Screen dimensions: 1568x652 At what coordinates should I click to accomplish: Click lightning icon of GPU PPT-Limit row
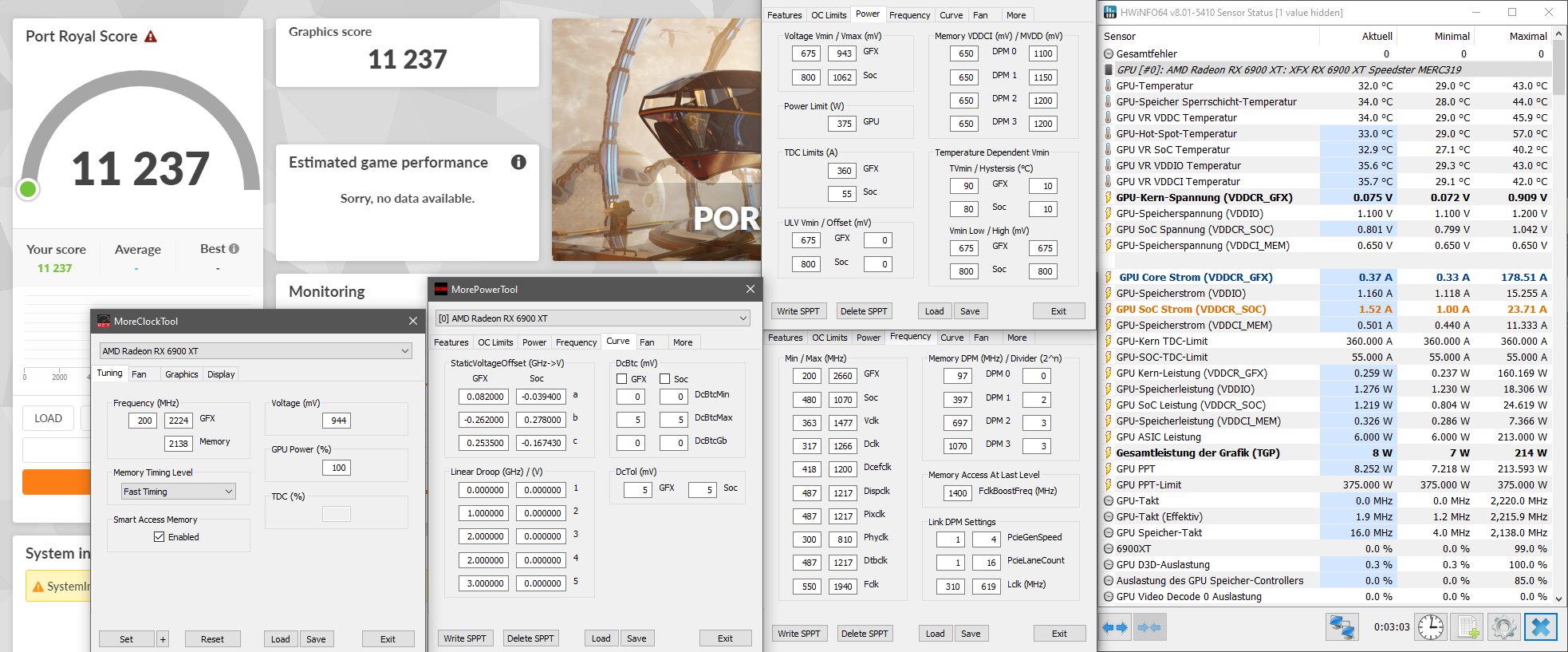pos(1108,484)
